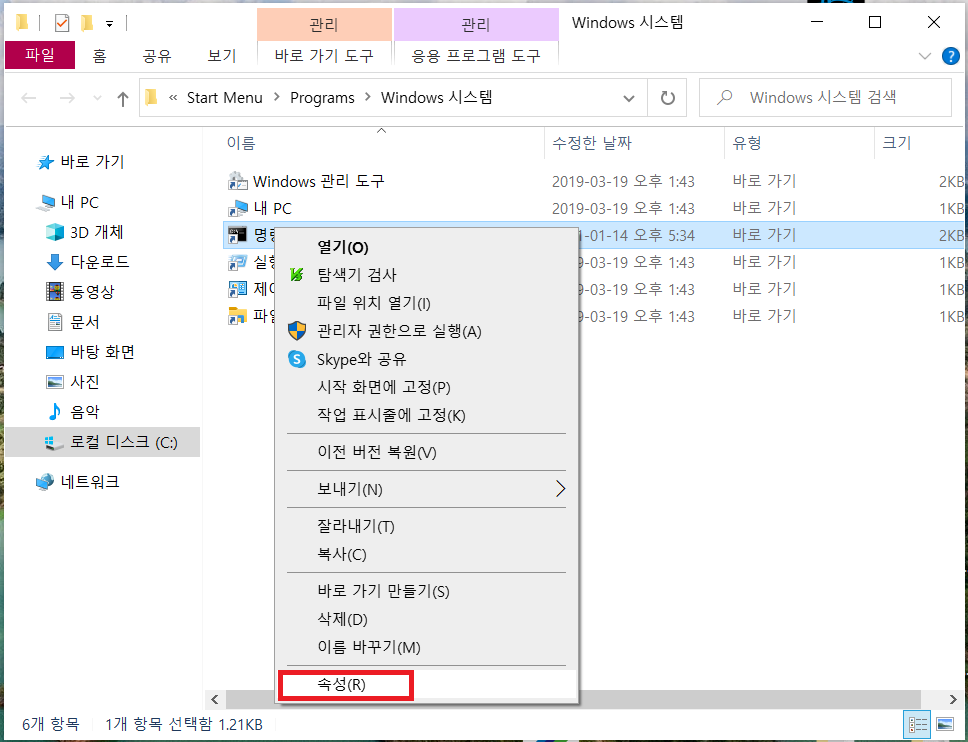The width and height of the screenshot is (968, 742).
Task: Click the 로컬 디스크 (C:) drive icon
Action: [x=53, y=442]
